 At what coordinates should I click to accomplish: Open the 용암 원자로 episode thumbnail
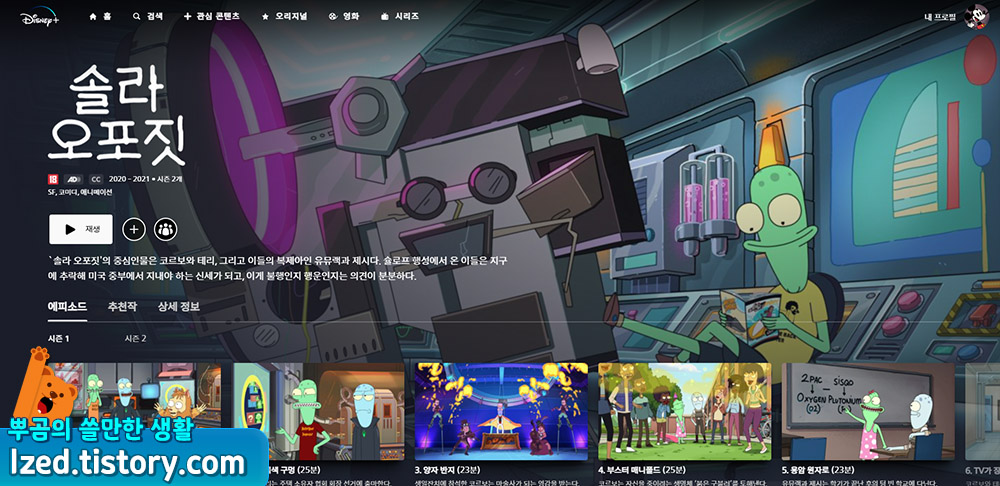[868, 411]
